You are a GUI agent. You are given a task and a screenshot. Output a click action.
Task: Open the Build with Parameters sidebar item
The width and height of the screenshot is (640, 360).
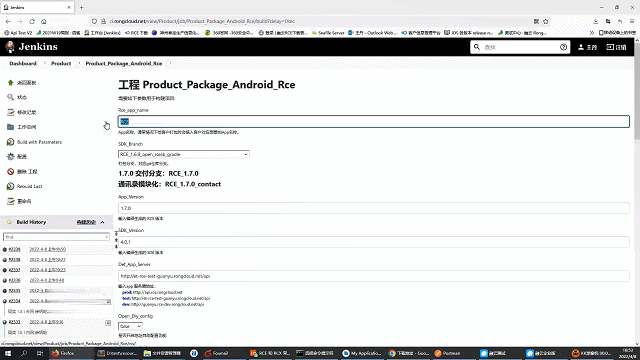(39, 142)
